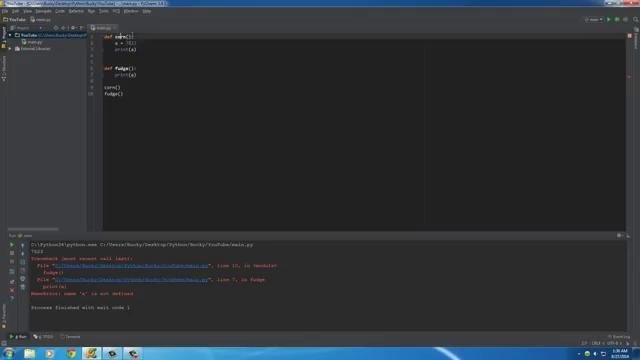Collapse the YouTube project folder

pyautogui.click(x=10, y=36)
